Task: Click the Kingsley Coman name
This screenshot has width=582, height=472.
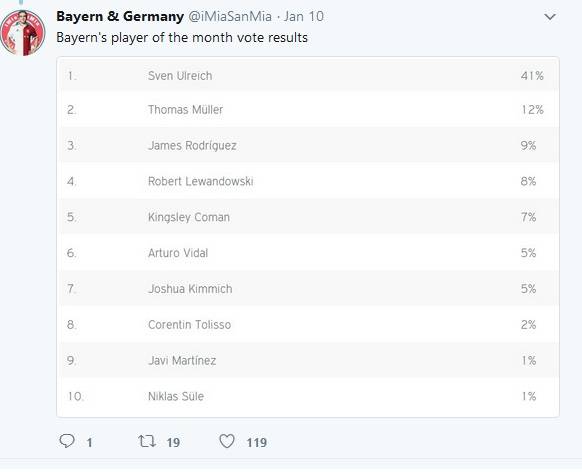Action: click(189, 217)
